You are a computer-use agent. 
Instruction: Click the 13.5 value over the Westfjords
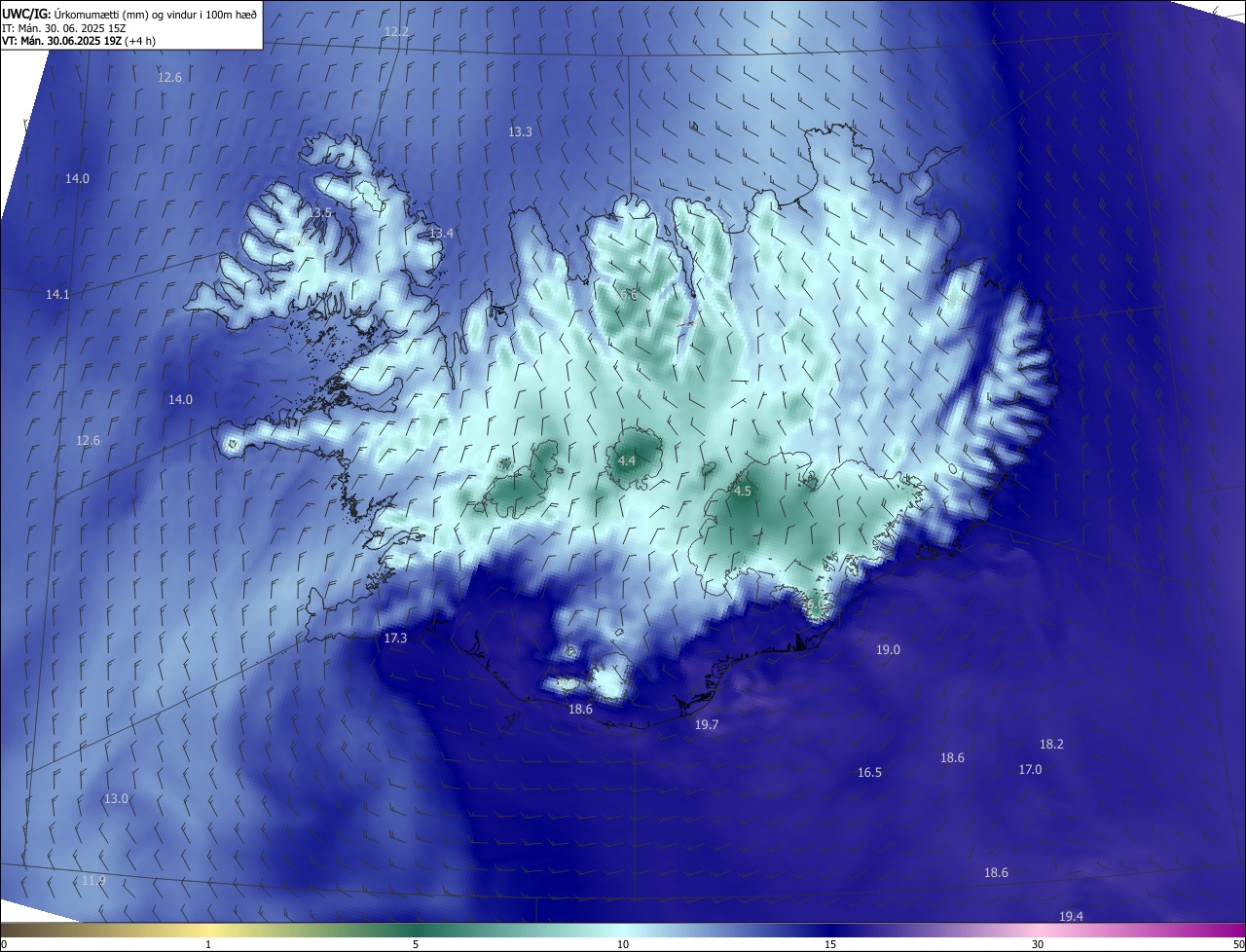[x=319, y=212]
